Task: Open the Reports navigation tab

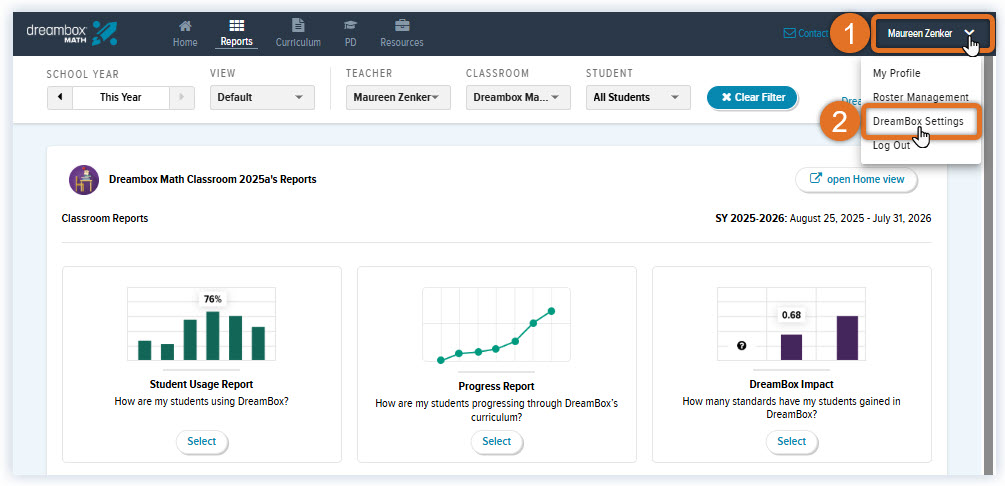Action: (x=237, y=33)
